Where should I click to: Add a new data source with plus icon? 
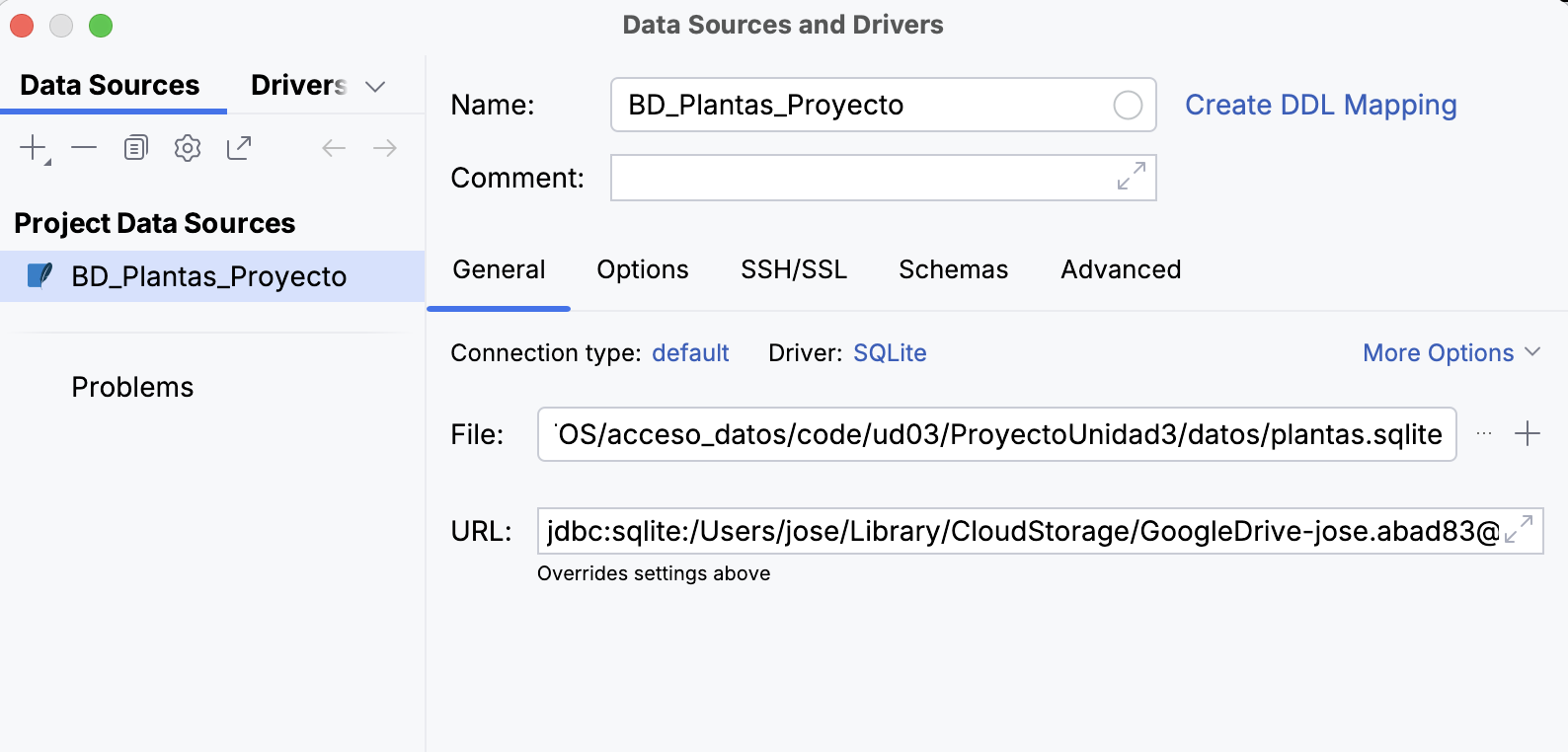[x=35, y=149]
